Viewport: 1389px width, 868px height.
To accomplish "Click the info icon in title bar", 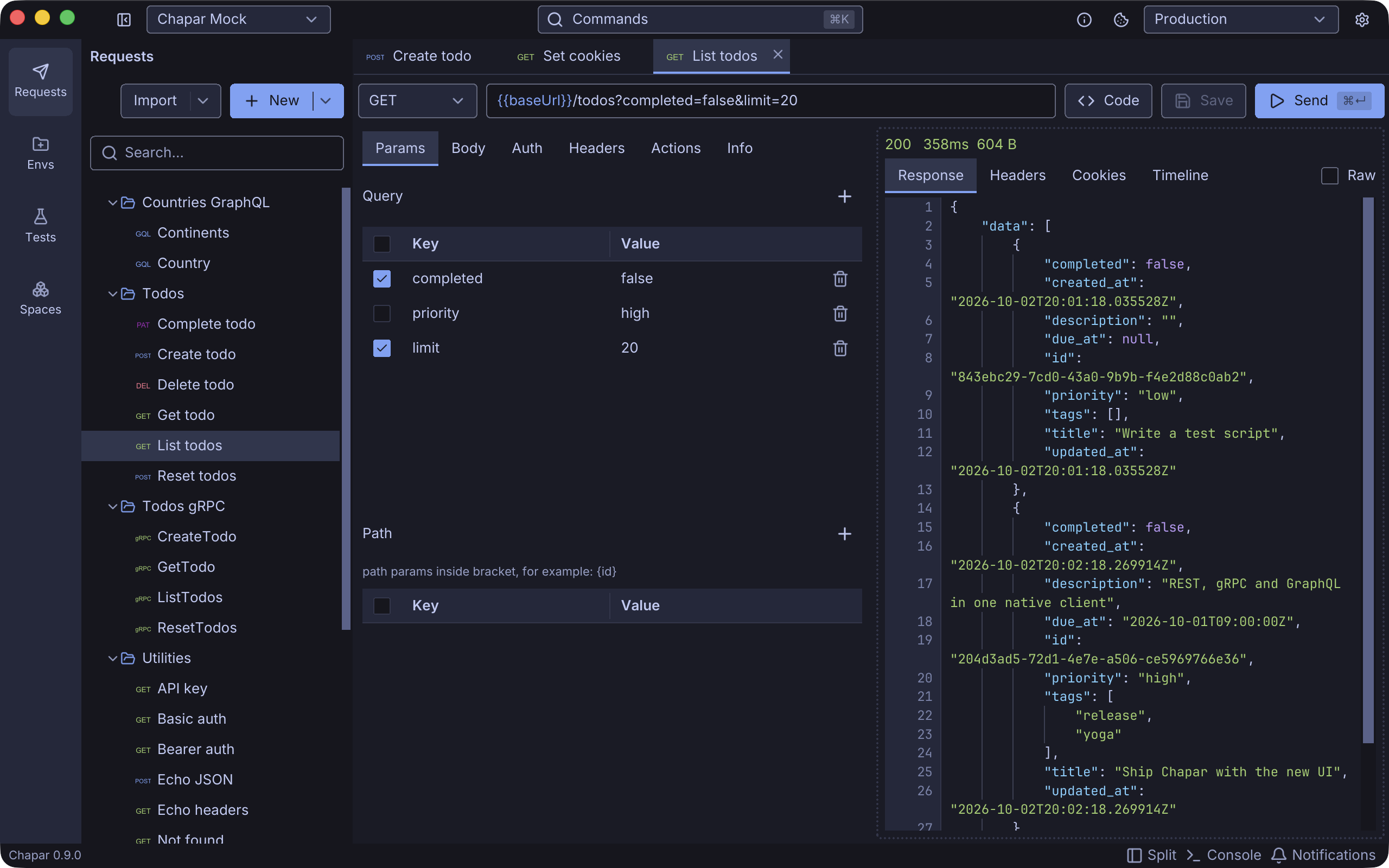I will (1084, 20).
